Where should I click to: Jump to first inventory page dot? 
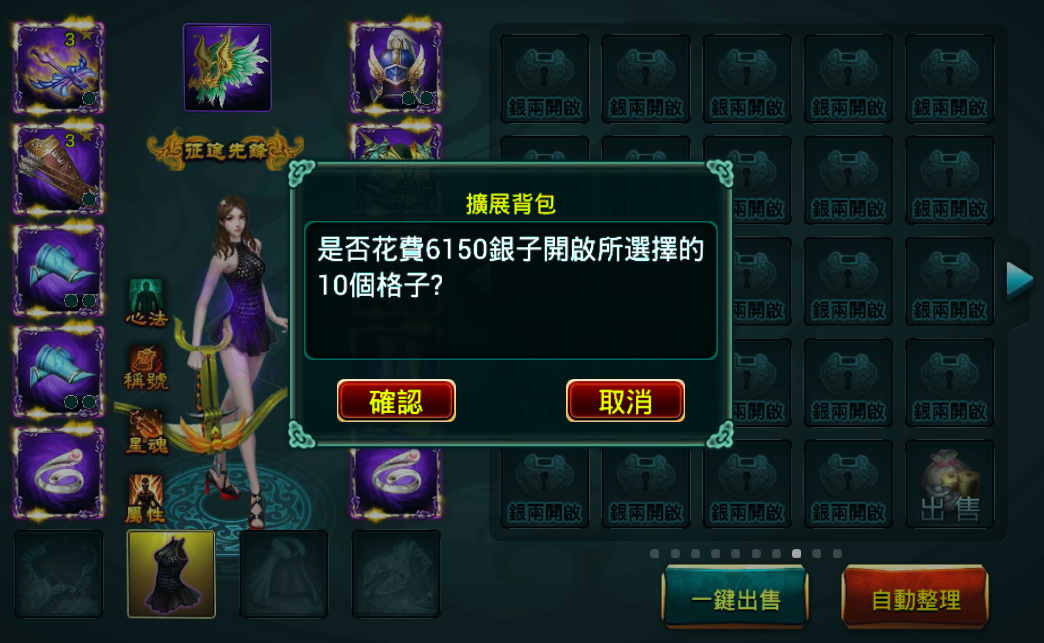(x=654, y=553)
